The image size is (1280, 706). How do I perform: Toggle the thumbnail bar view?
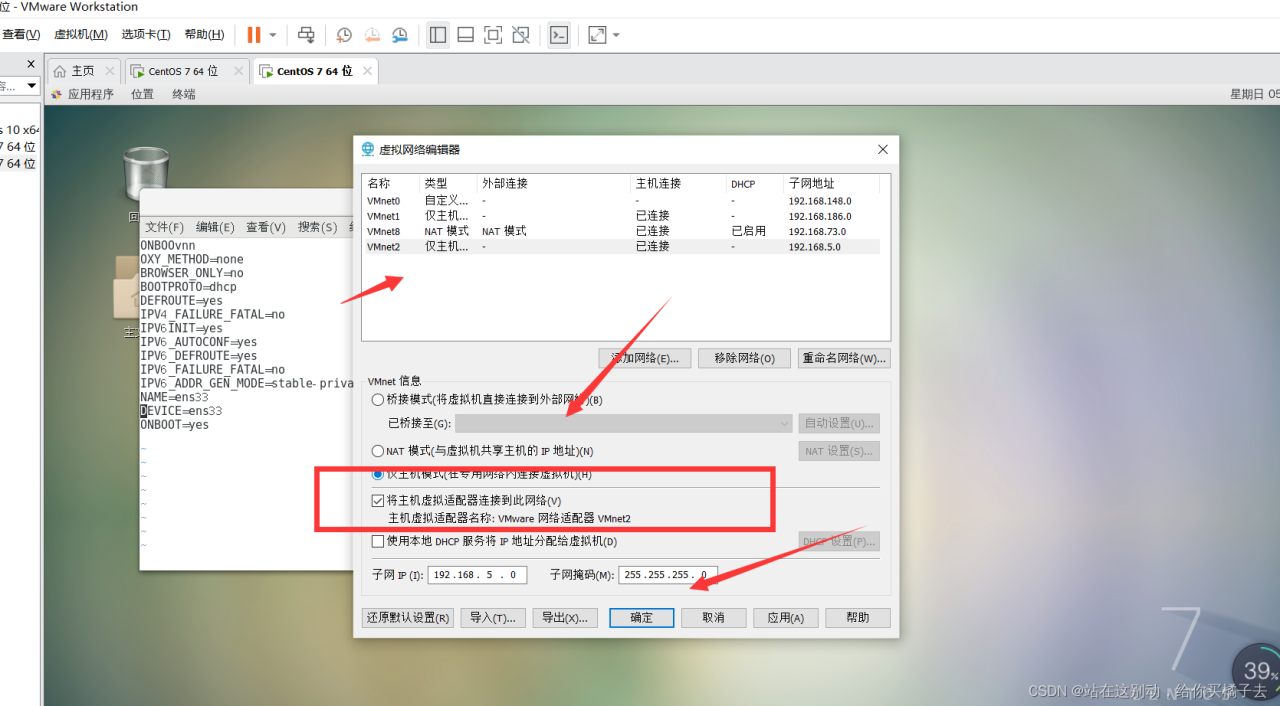click(465, 35)
